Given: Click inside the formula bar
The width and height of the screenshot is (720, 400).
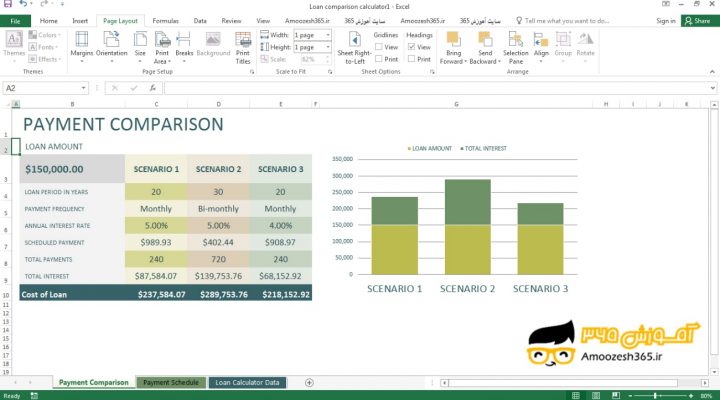Looking at the screenshot, I should (x=436, y=88).
